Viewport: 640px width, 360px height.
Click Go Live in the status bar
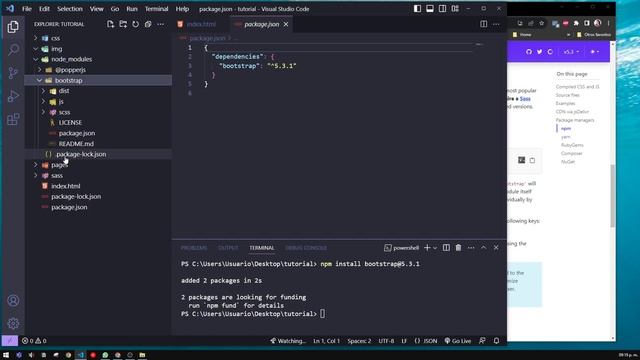click(458, 341)
